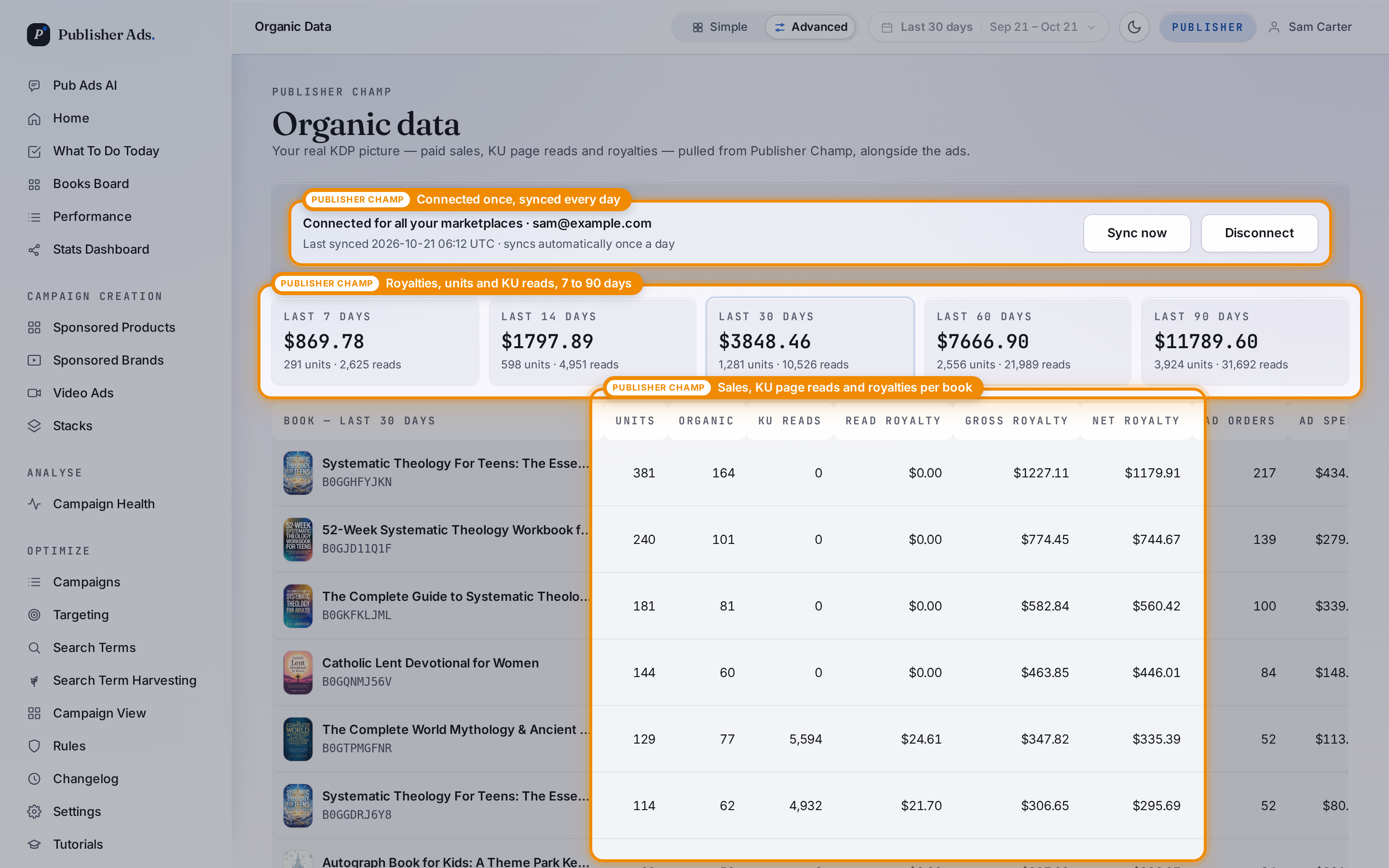The image size is (1389, 868).
Task: Switch to Advanced view mode
Action: click(810, 27)
